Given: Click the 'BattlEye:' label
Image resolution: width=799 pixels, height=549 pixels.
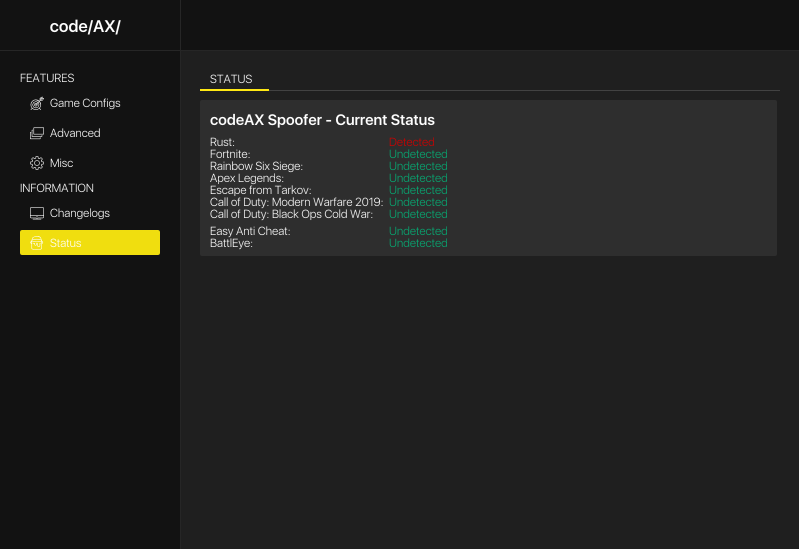Looking at the screenshot, I should (x=231, y=243).
